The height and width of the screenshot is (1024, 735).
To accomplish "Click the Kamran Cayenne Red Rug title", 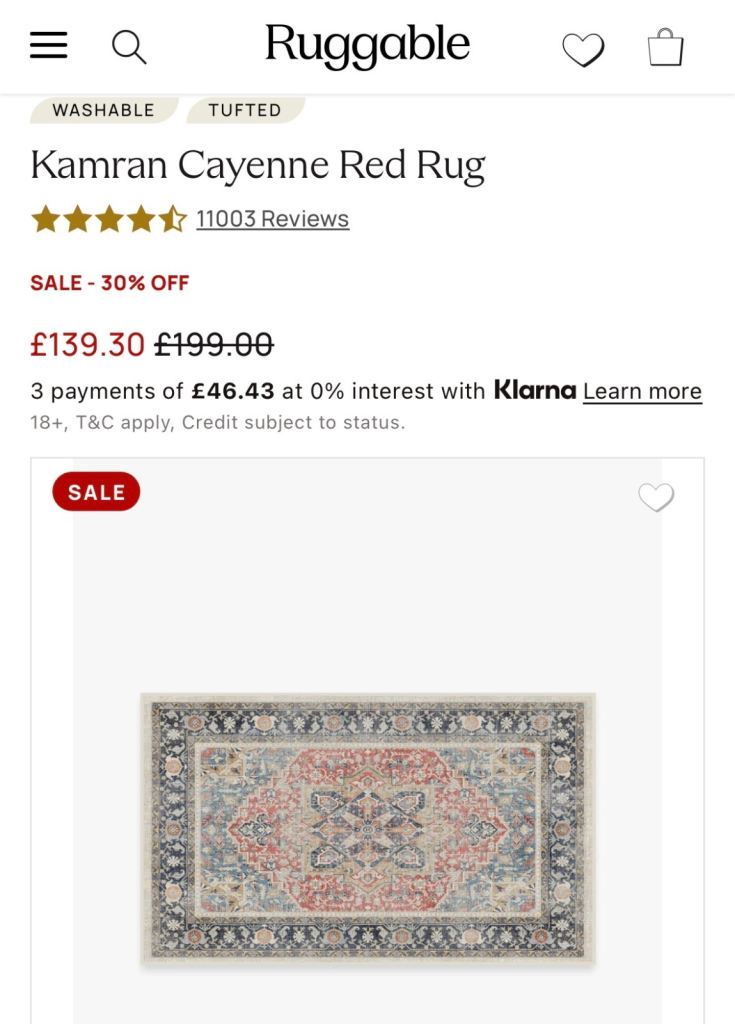I will 257,166.
